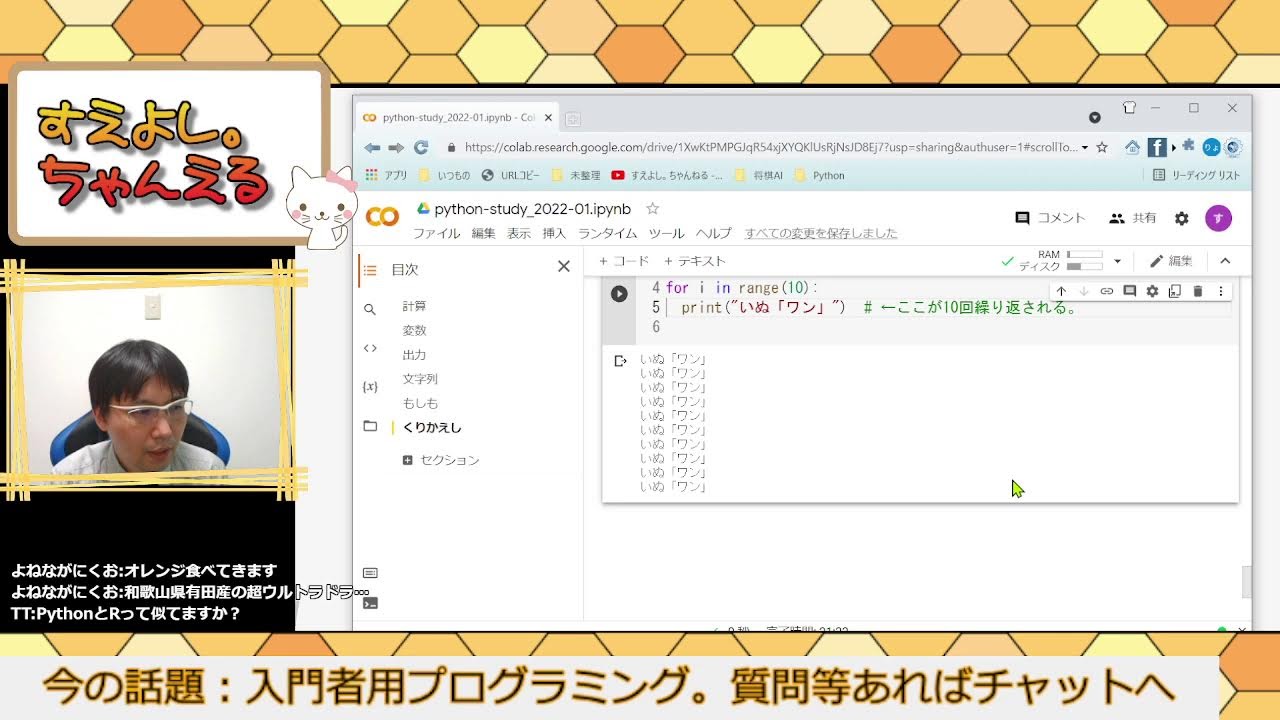Clear the cell output using output icon
The width and height of the screenshot is (1280, 720).
[x=620, y=361]
